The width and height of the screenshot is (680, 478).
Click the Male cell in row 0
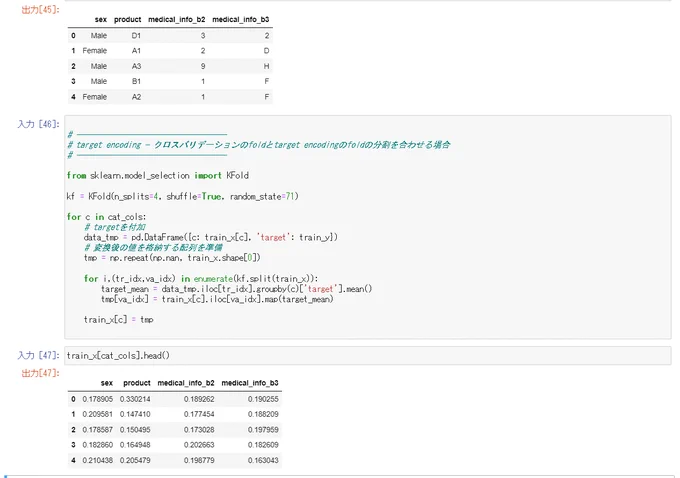pyautogui.click(x=99, y=36)
